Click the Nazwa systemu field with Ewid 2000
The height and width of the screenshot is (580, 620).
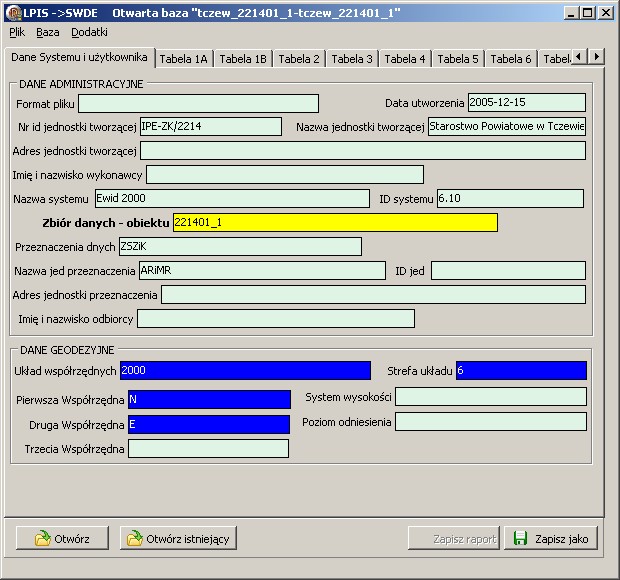[232, 198]
